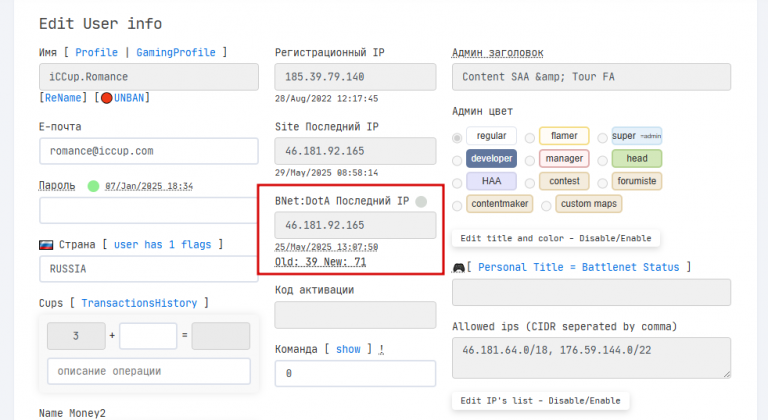Select the HAA admin color radio
Screen dimensions: 768x420
(457, 183)
